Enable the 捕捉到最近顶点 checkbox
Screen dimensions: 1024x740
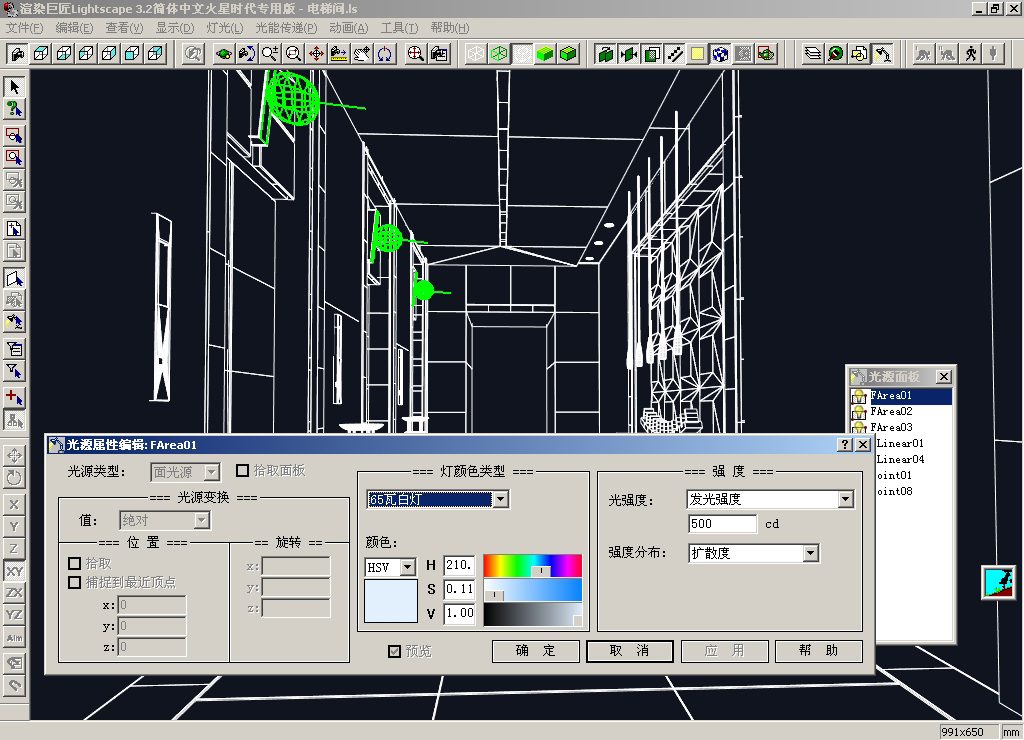pos(74,582)
